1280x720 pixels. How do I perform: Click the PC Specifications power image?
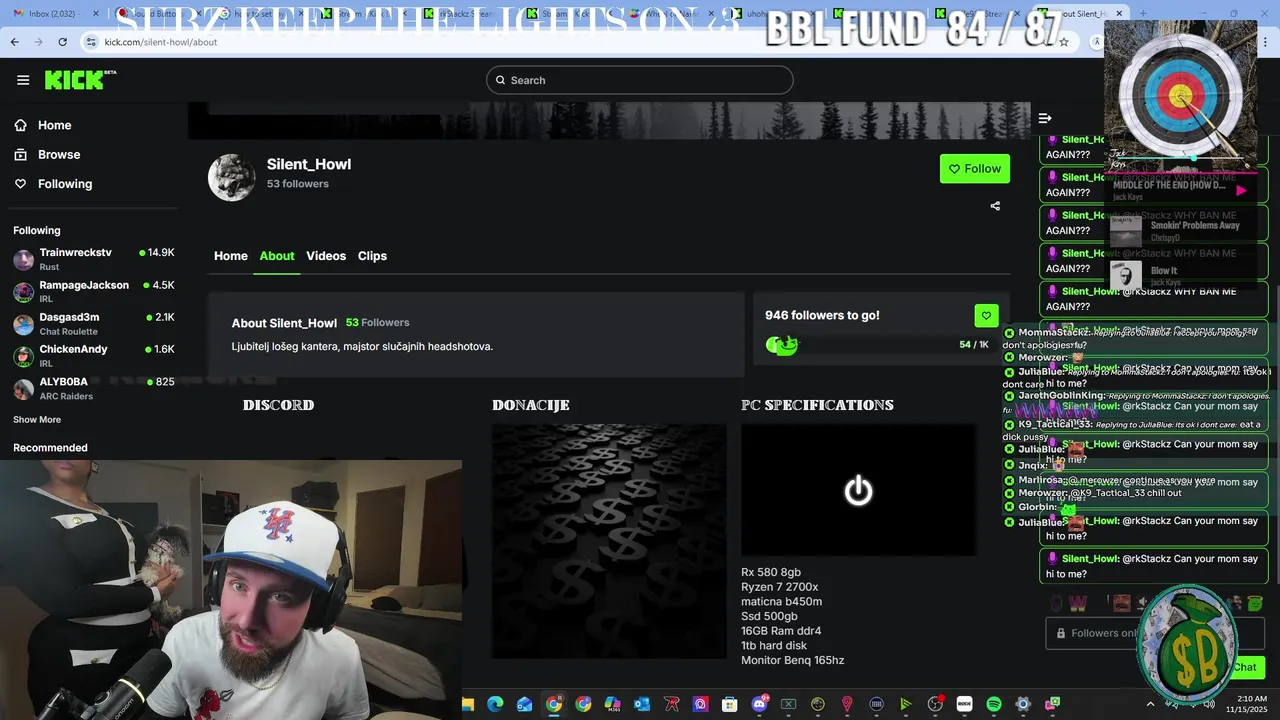(x=858, y=490)
